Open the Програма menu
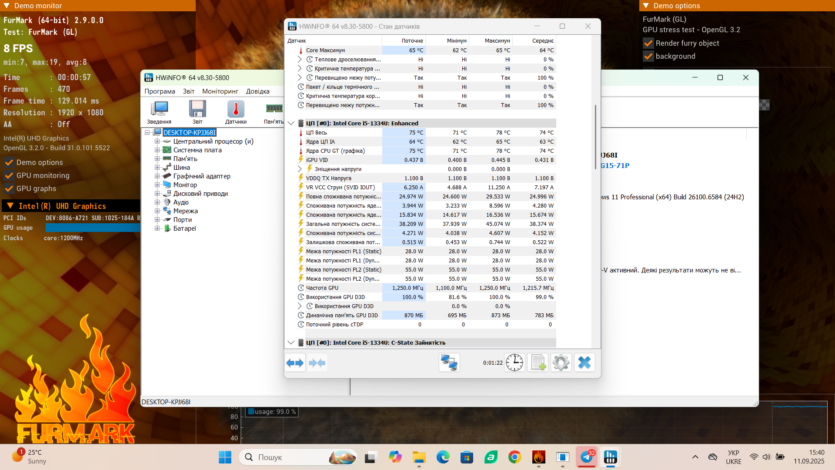The height and width of the screenshot is (470, 835). (160, 92)
